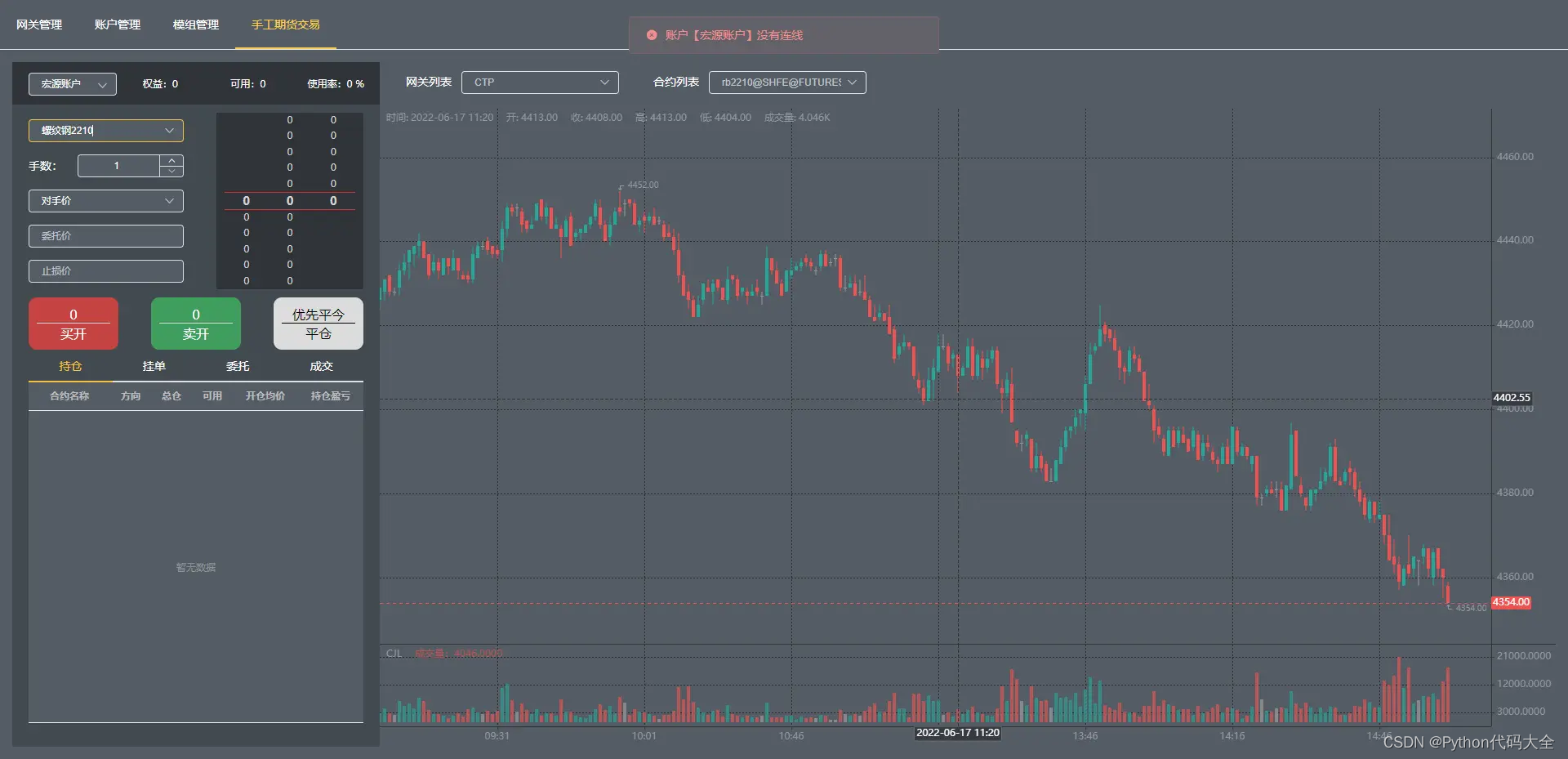Click the red 买开 buy open button
Viewport: 1568px width, 759px height.
pos(73,324)
